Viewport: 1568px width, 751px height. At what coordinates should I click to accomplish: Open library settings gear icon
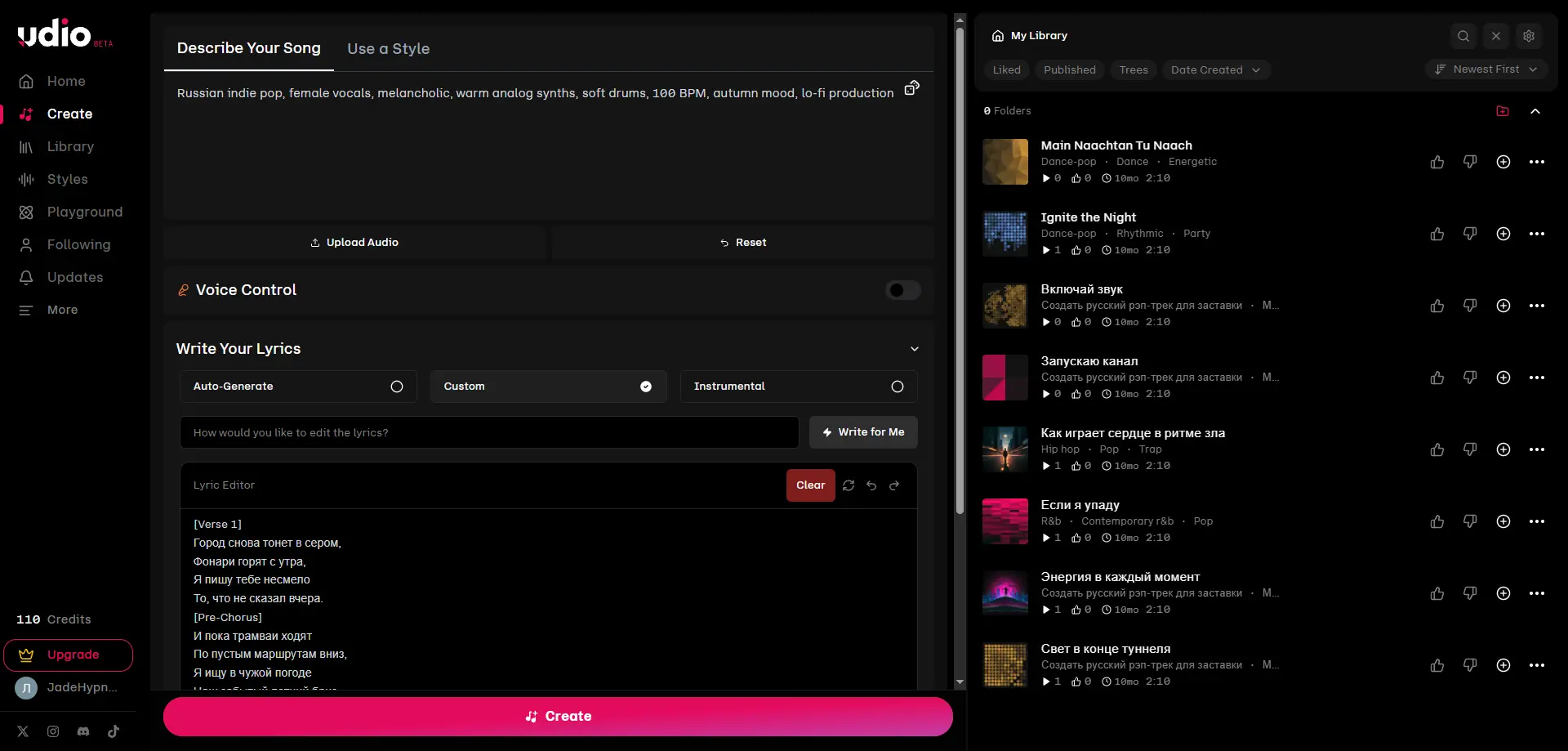click(x=1529, y=36)
